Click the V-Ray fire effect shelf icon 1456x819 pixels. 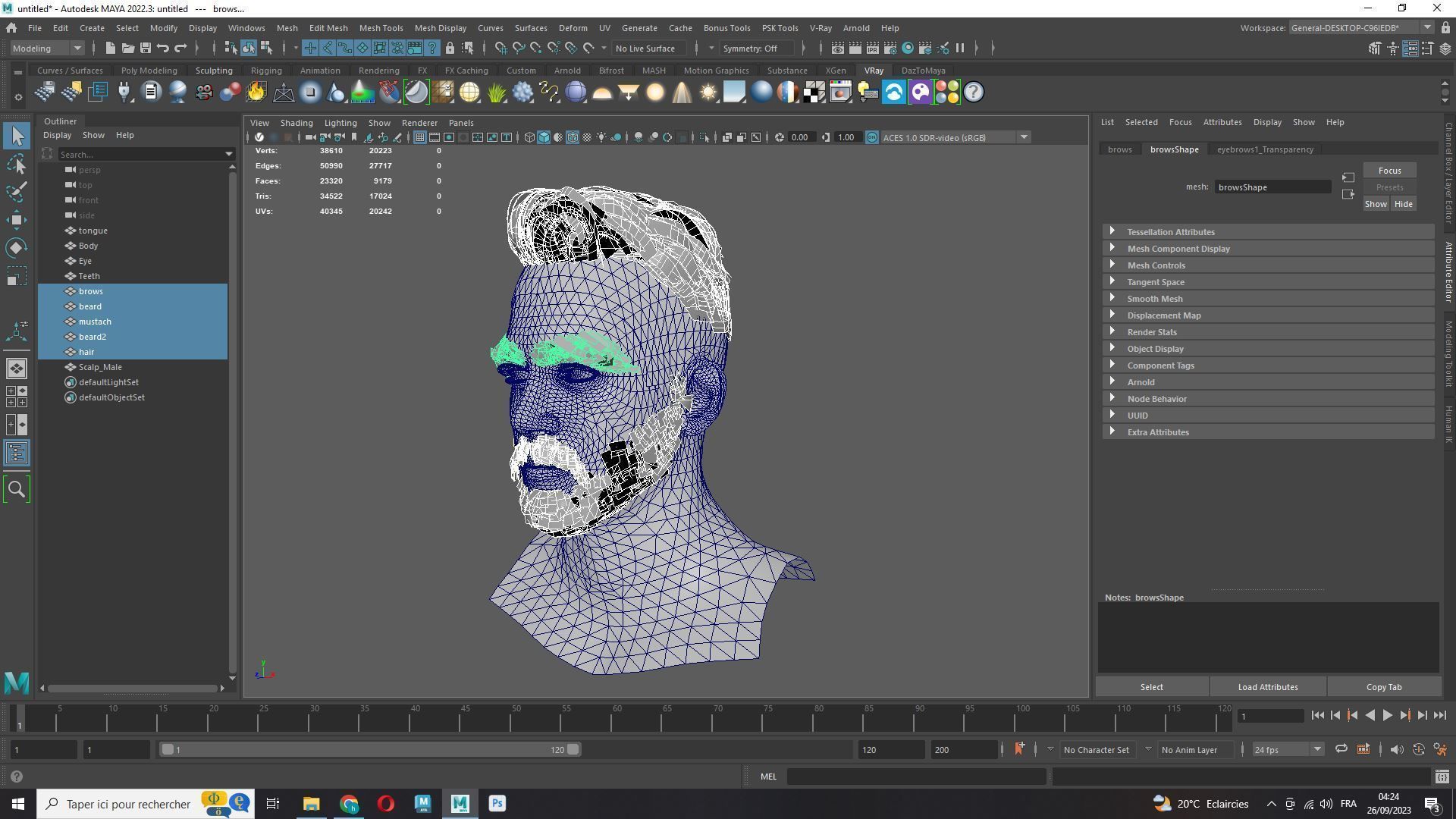pos(256,93)
